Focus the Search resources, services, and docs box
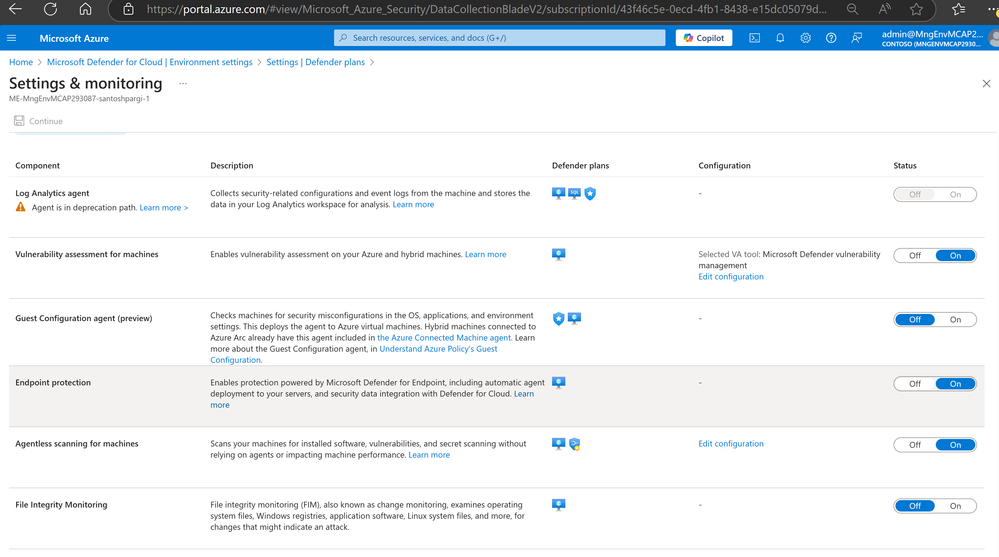The image size is (999, 557). coord(500,38)
